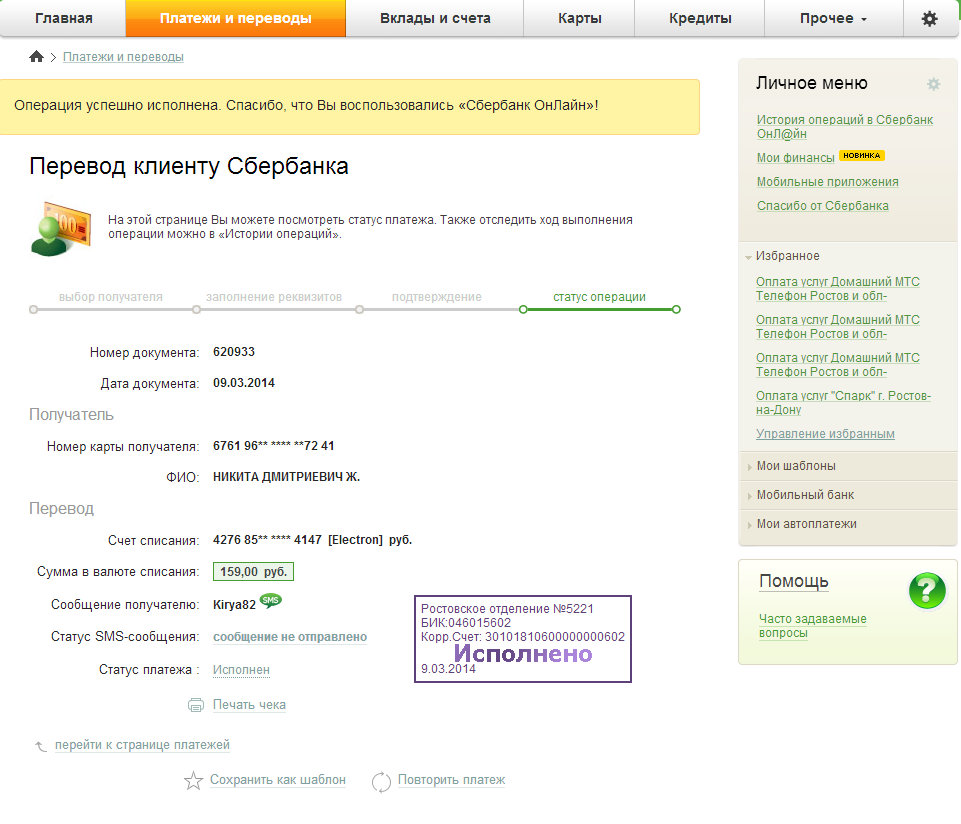Click the transfer illustration with banknote

click(x=60, y=229)
